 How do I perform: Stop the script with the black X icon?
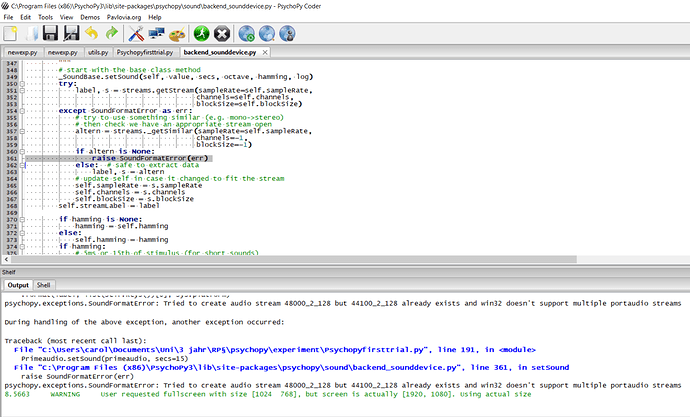point(222,34)
